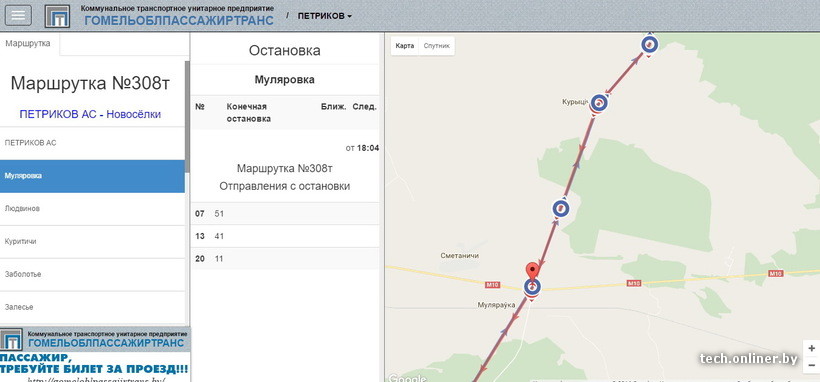Click the ПЕТРИКОВ АС - Новосёлки route link
This screenshot has height=382, width=820.
[x=90, y=114]
